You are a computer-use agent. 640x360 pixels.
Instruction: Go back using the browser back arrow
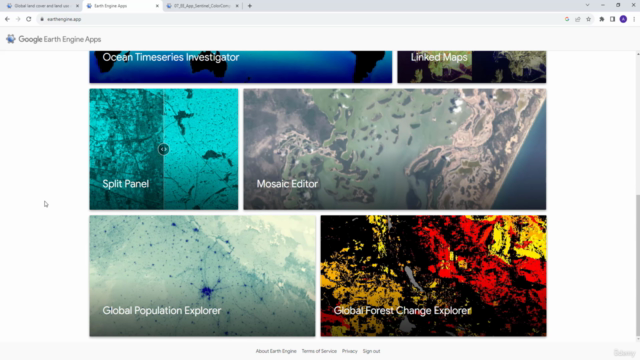(x=7, y=19)
